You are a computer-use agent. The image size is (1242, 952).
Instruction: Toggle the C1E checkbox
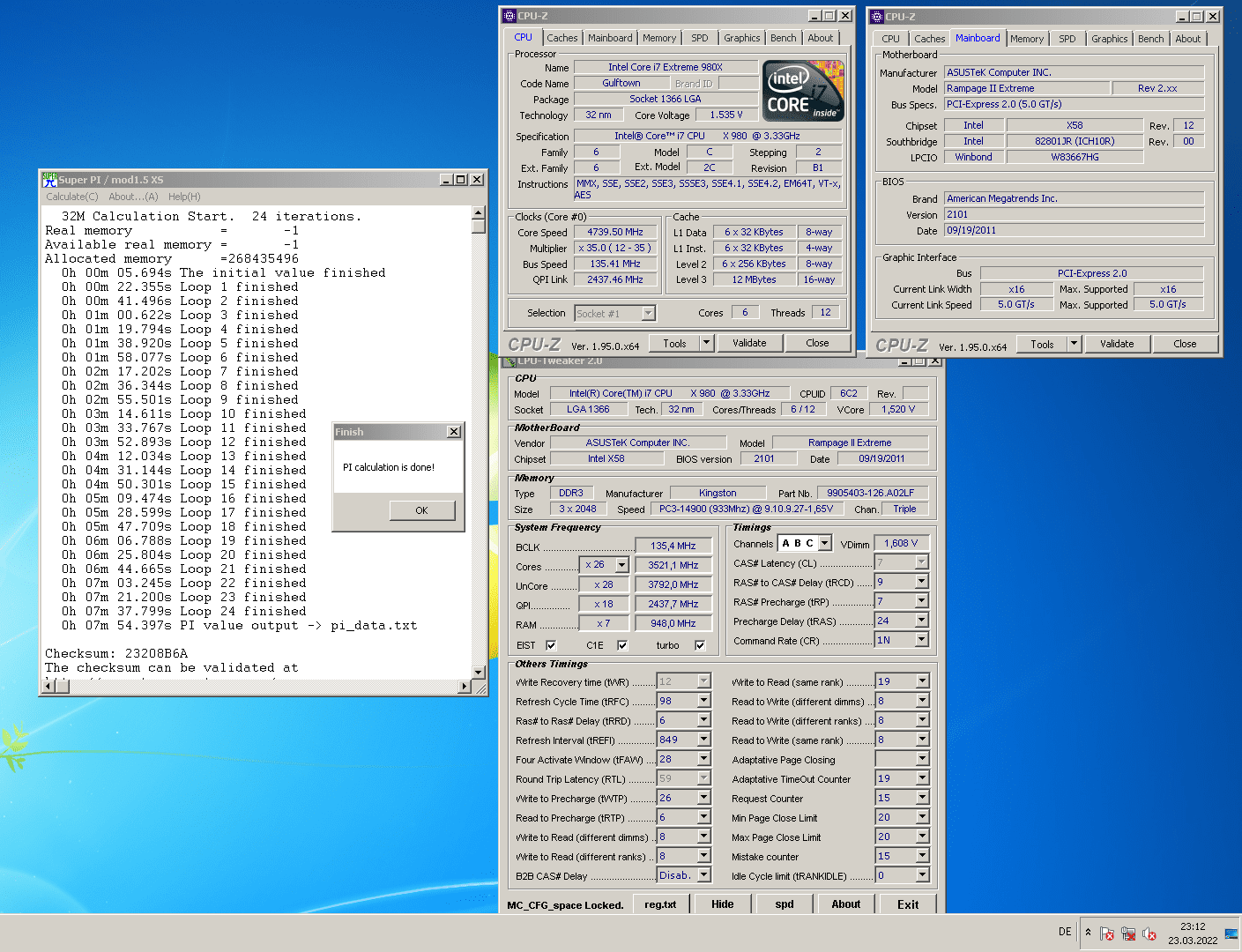(x=622, y=645)
